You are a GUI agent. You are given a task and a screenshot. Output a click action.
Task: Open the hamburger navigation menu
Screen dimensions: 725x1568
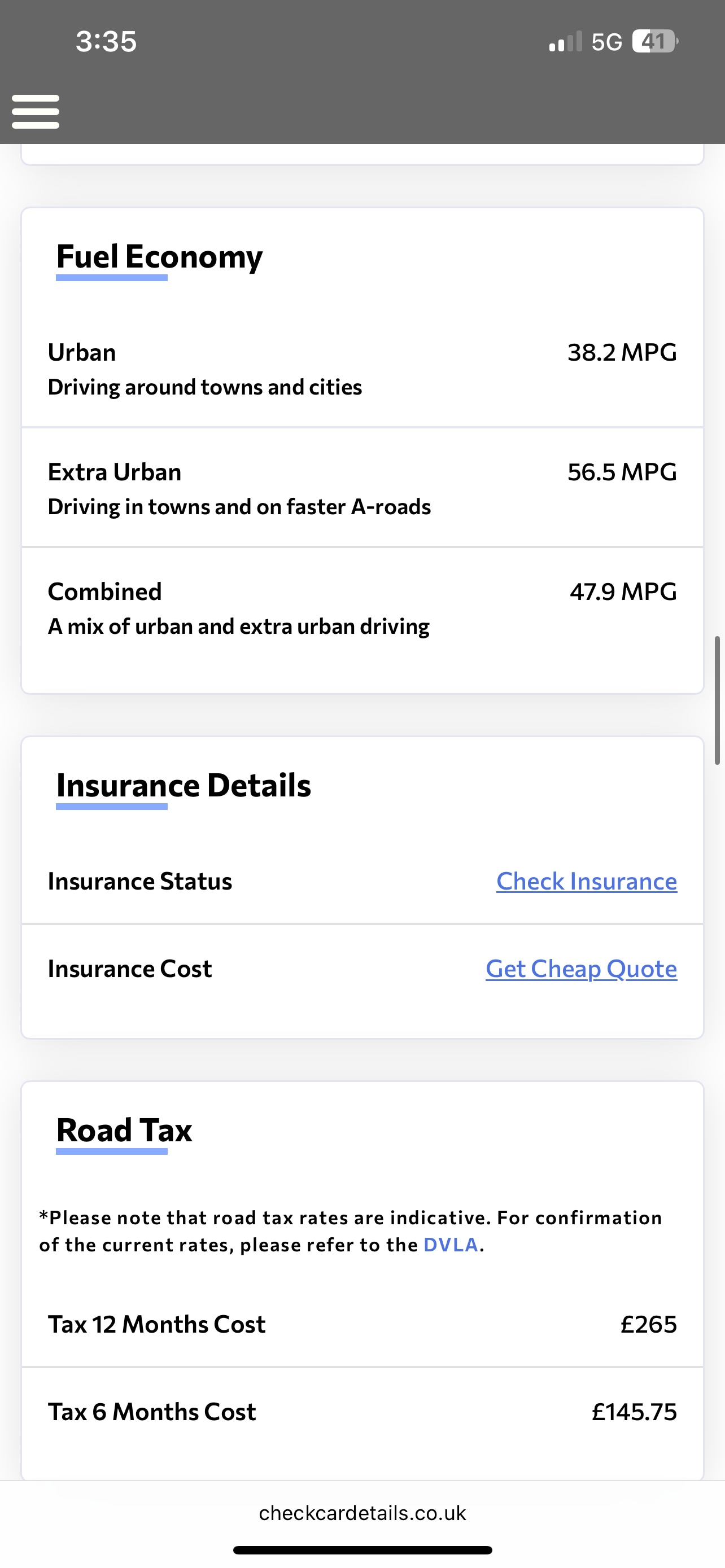(x=36, y=111)
